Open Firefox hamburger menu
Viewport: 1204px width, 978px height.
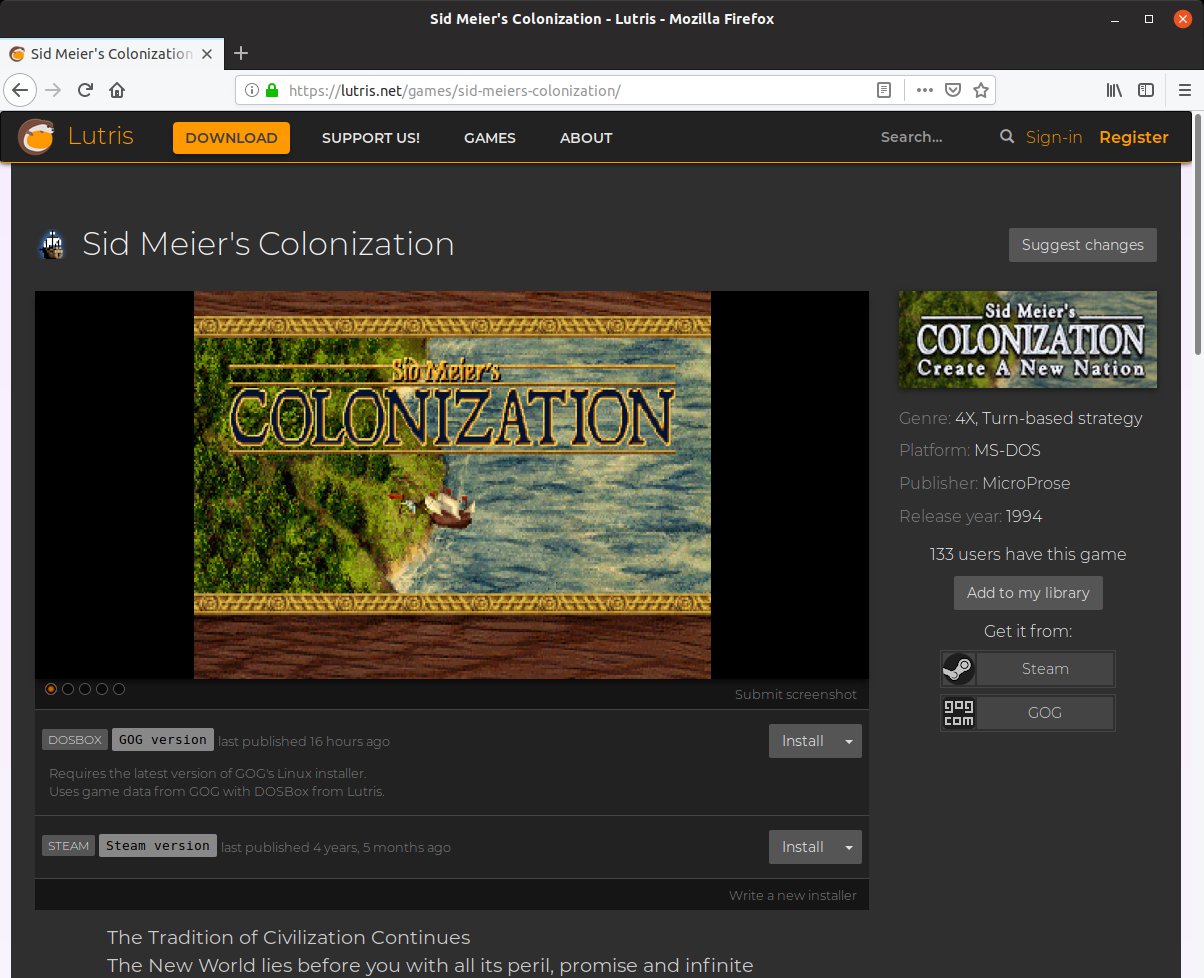(x=1185, y=90)
